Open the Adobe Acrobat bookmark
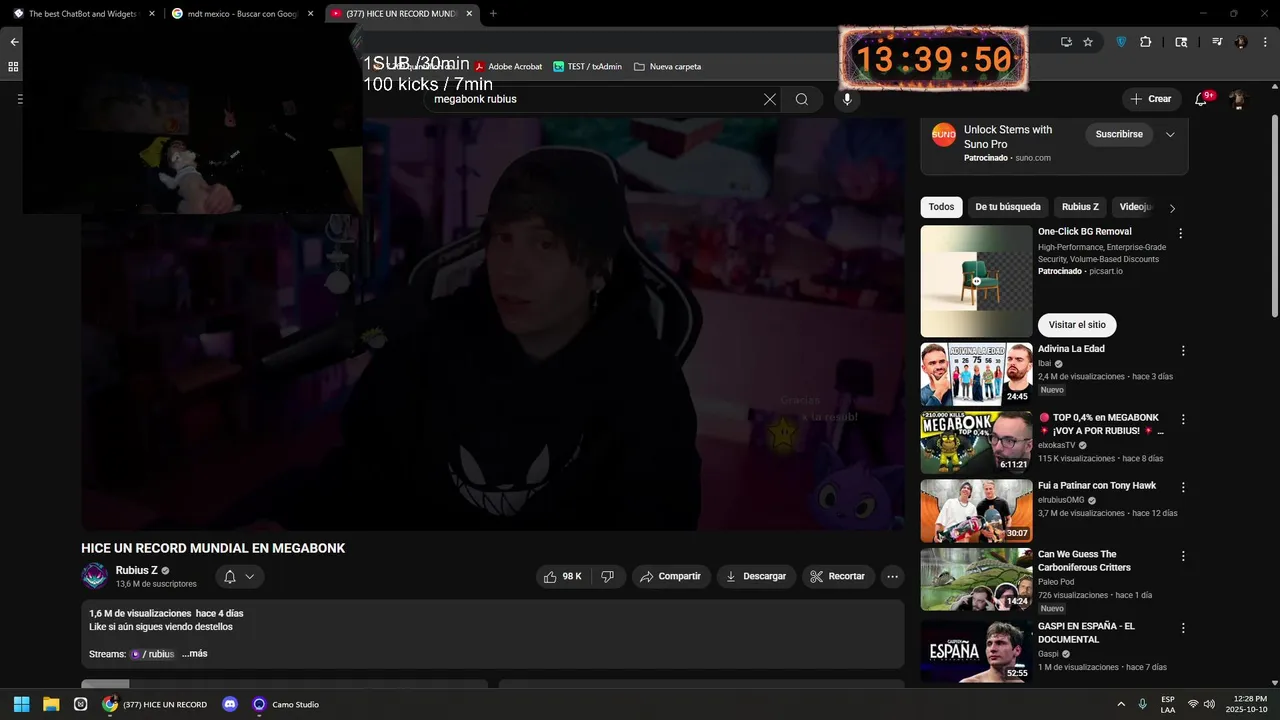The image size is (1280, 720). (x=508, y=66)
